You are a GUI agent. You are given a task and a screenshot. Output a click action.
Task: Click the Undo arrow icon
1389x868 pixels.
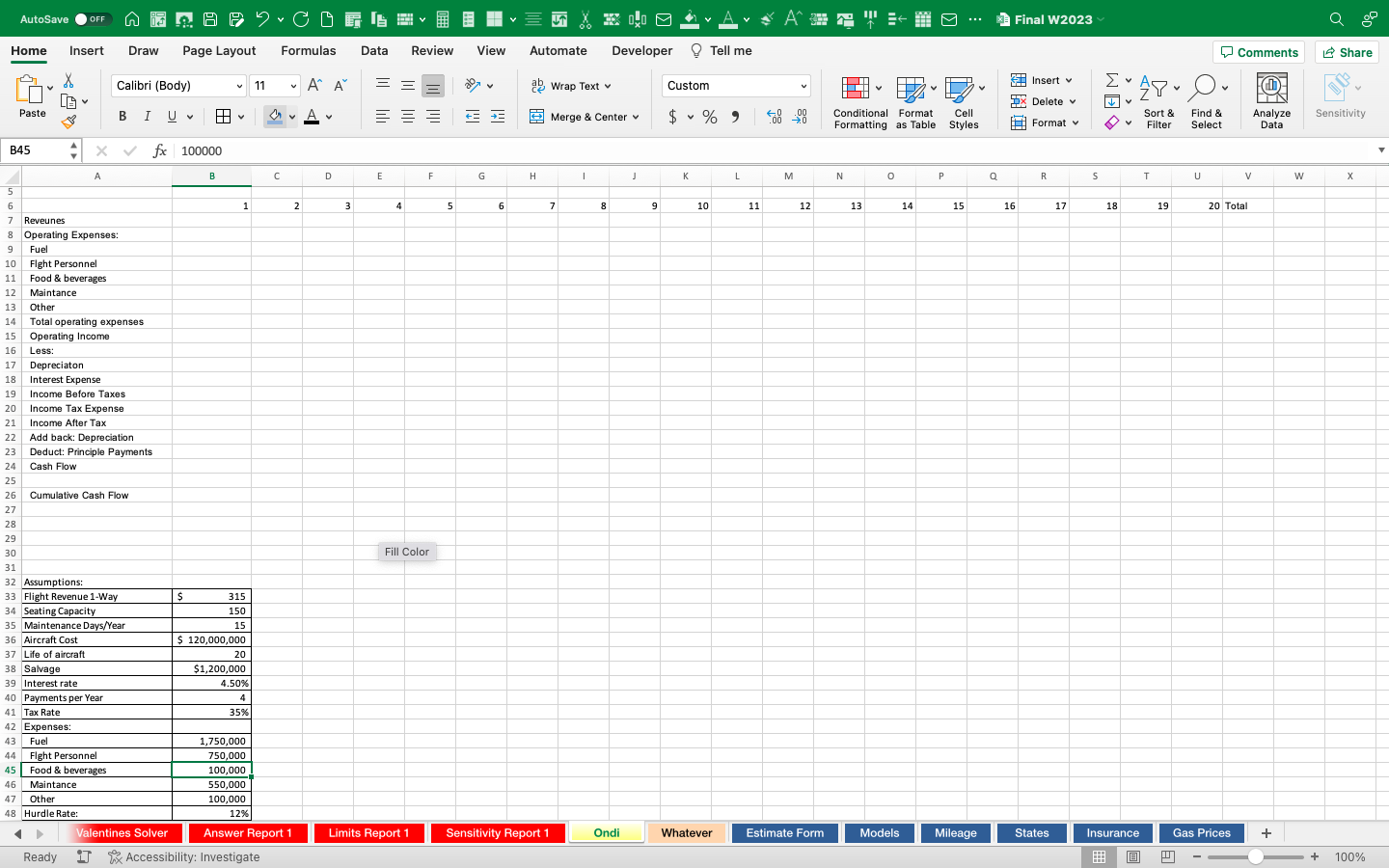pyautogui.click(x=262, y=19)
